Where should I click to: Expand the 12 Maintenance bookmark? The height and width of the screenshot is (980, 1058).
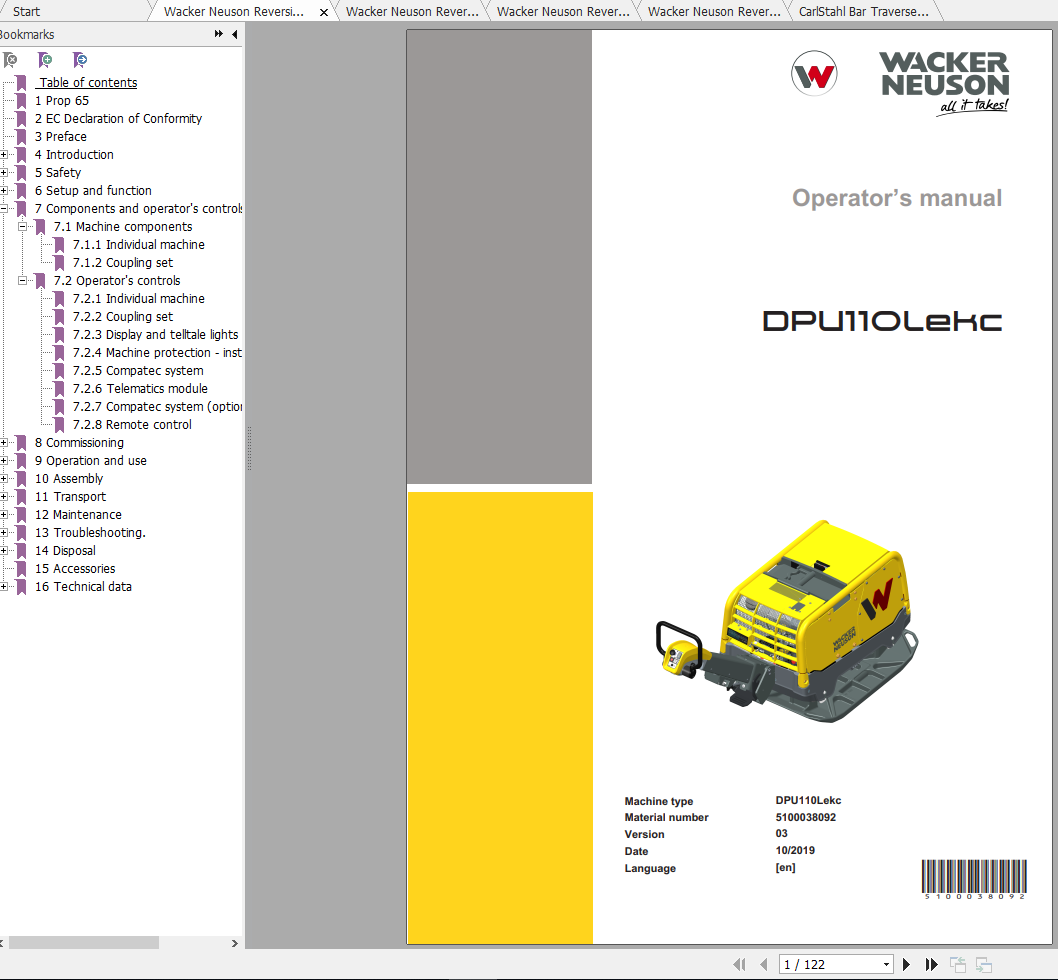pos(3,514)
